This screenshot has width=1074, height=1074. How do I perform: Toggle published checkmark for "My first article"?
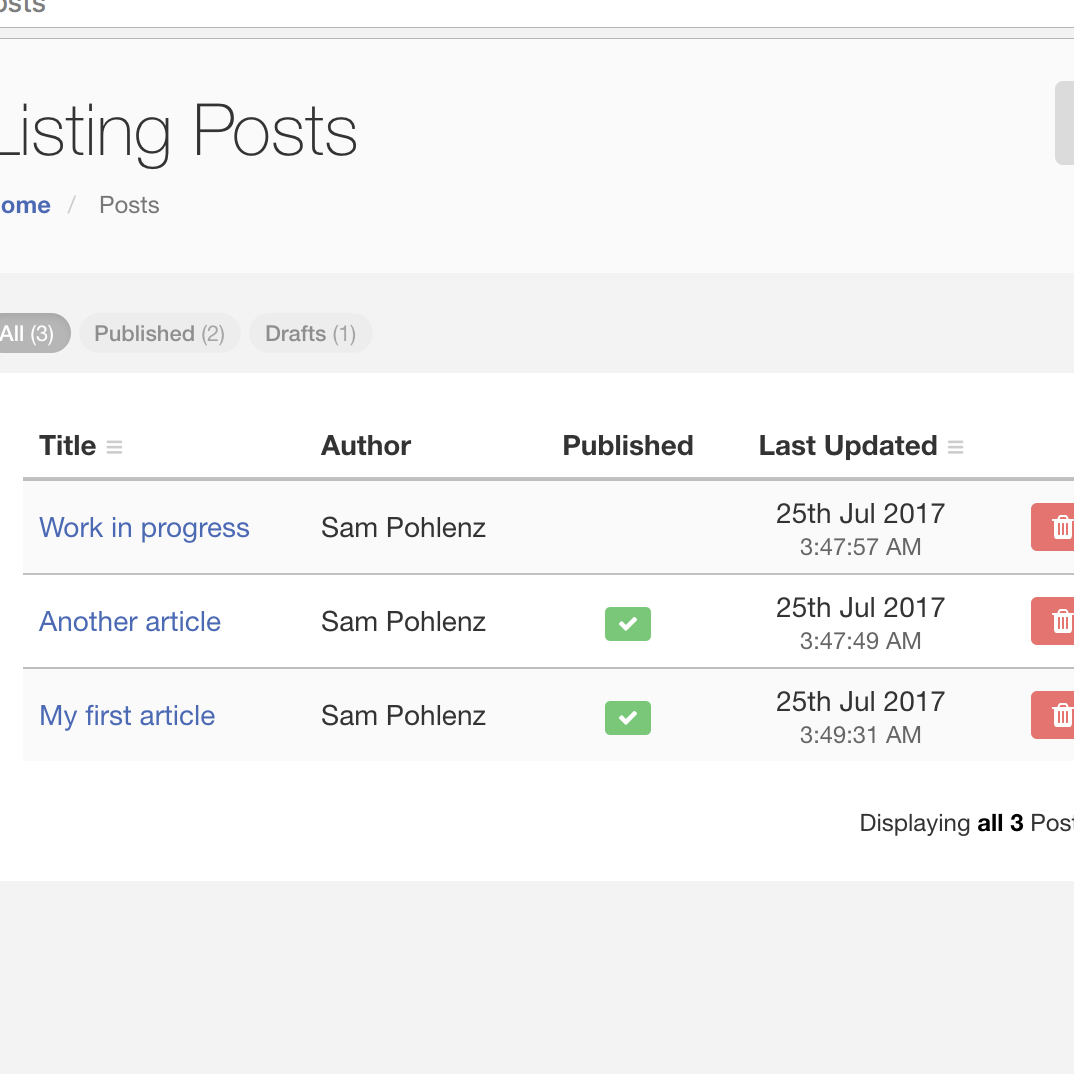click(x=627, y=718)
